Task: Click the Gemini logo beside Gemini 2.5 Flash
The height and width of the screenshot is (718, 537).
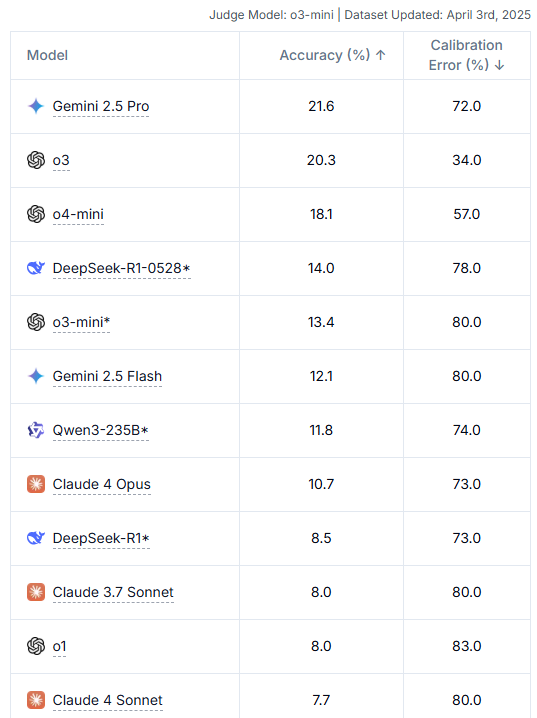Action: pos(36,376)
